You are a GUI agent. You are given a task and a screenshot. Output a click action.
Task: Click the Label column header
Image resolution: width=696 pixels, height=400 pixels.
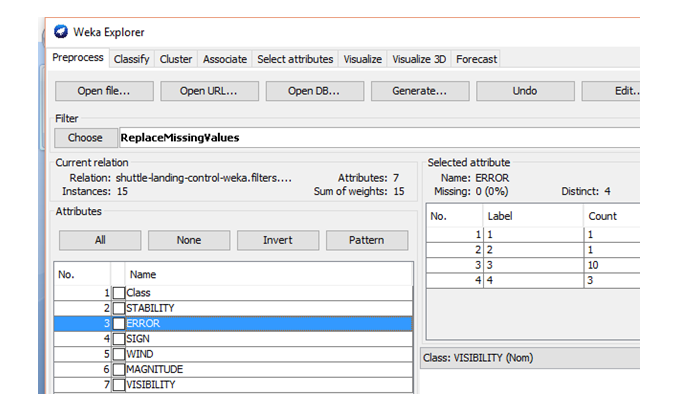coord(533,216)
